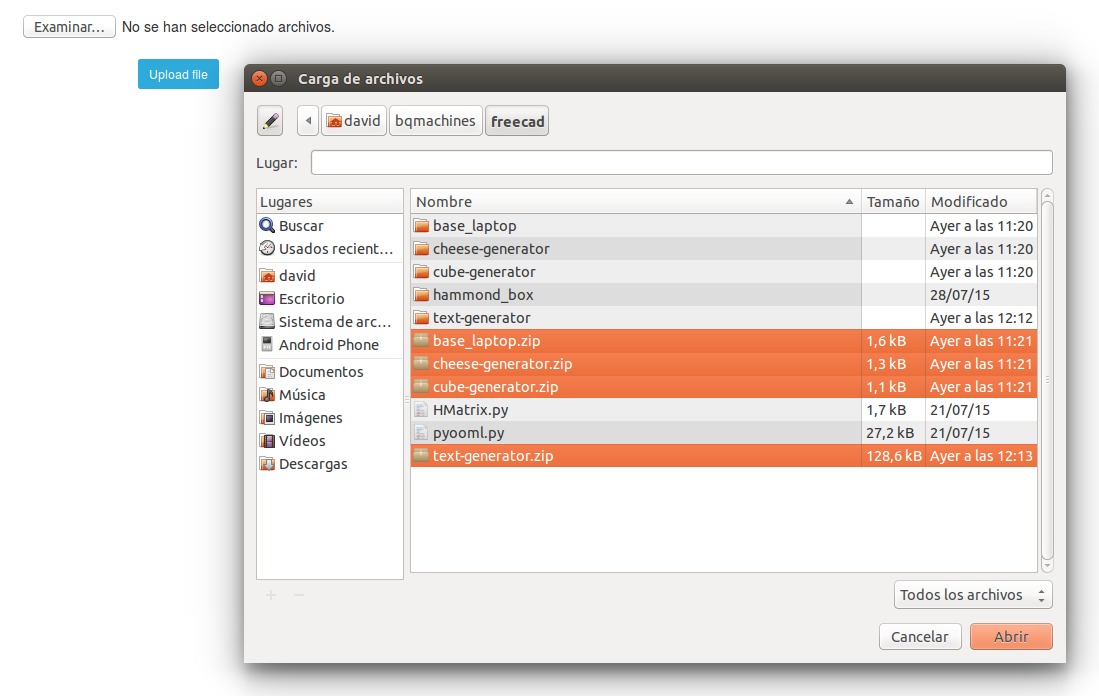1099x696 pixels.
Task: Select the HMatrix.py file icon
Action: click(x=421, y=409)
